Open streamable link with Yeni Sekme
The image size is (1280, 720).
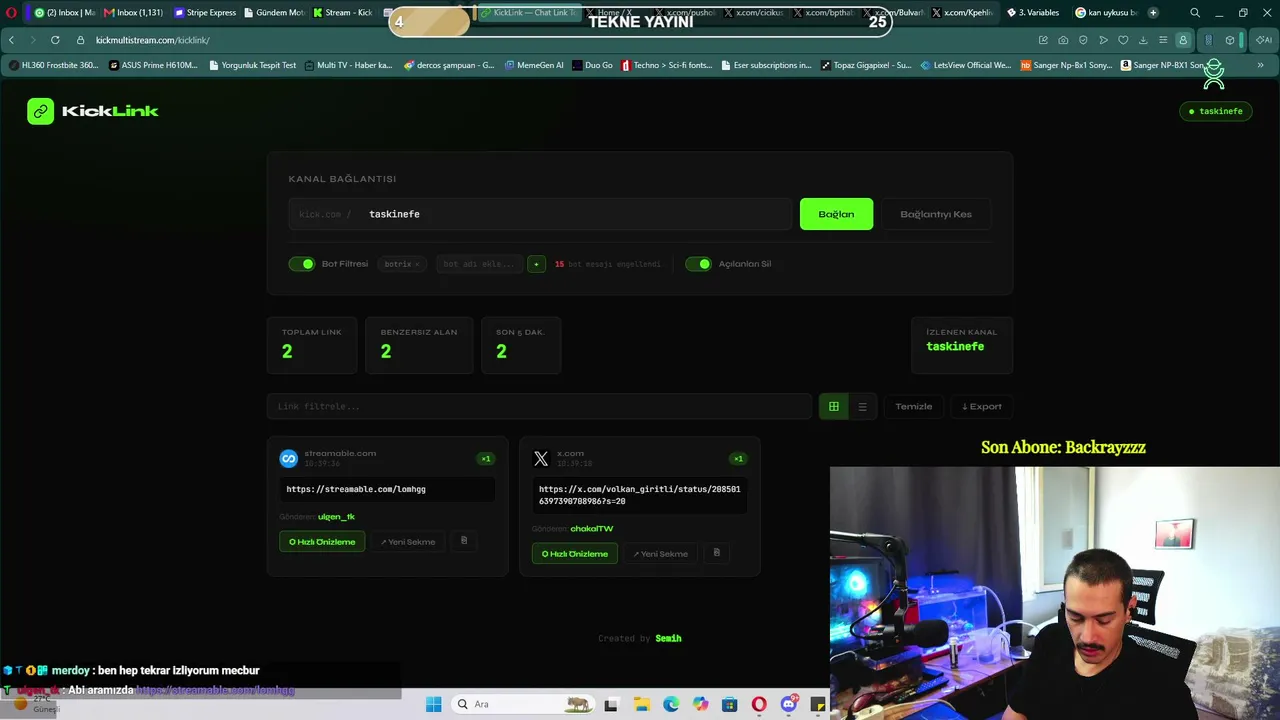click(x=408, y=542)
